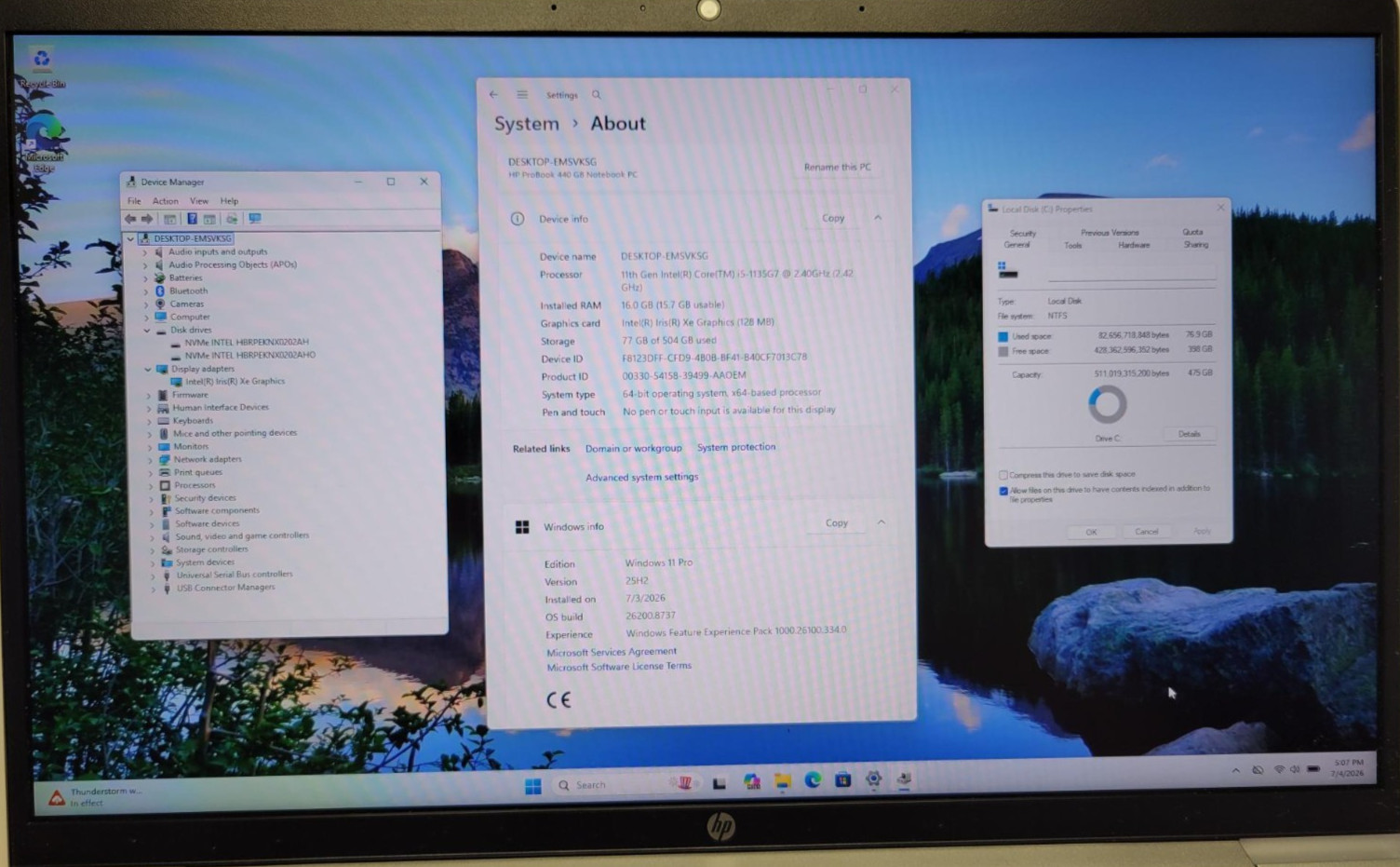Screen dimensions: 1400x867
Task: Click Back arrow in Device Manager toolbar
Action: 130,219
